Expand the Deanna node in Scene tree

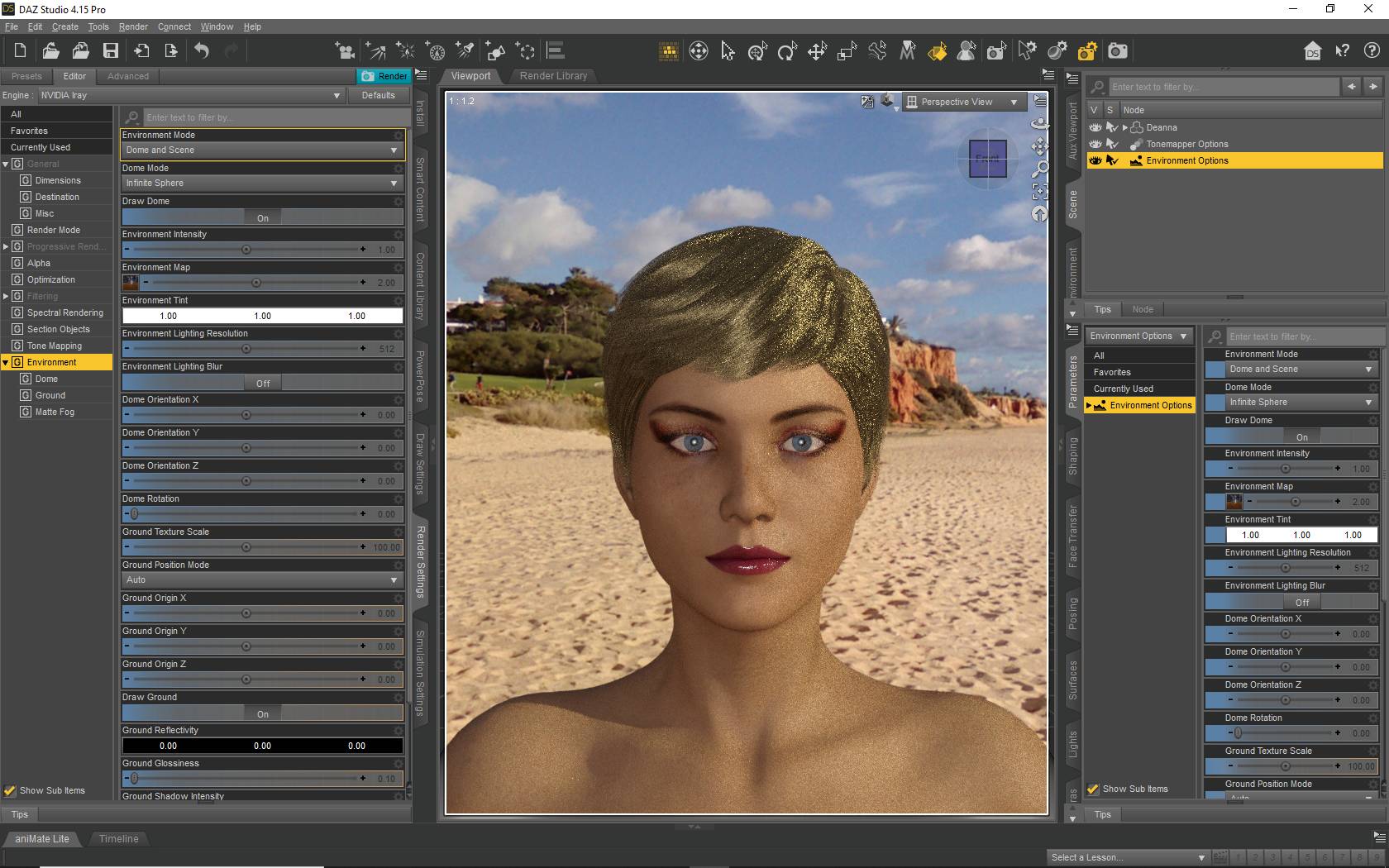[x=1125, y=127]
